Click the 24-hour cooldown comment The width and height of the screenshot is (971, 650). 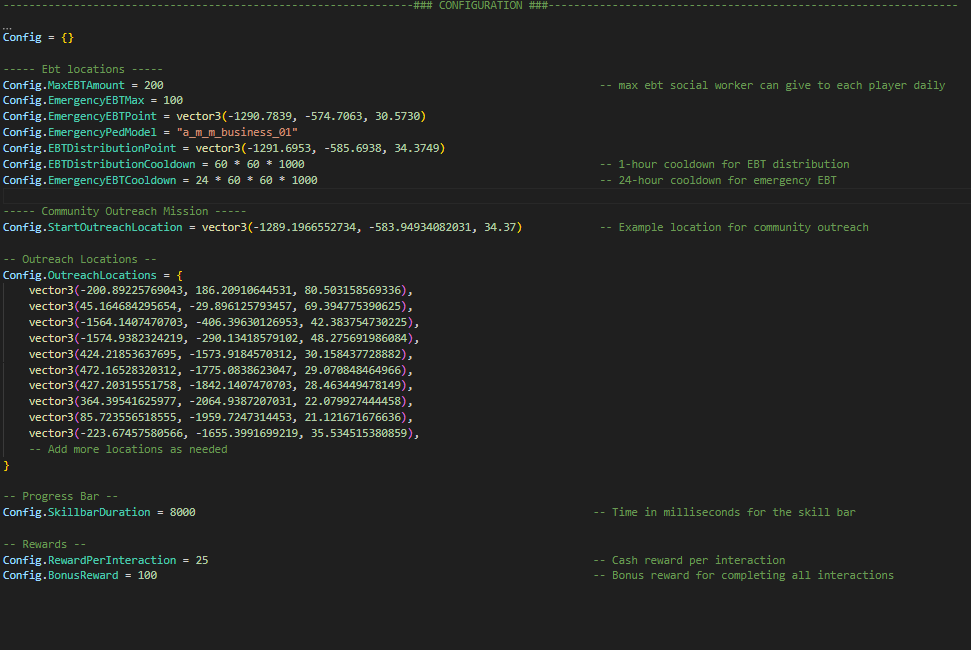pyautogui.click(x=718, y=181)
